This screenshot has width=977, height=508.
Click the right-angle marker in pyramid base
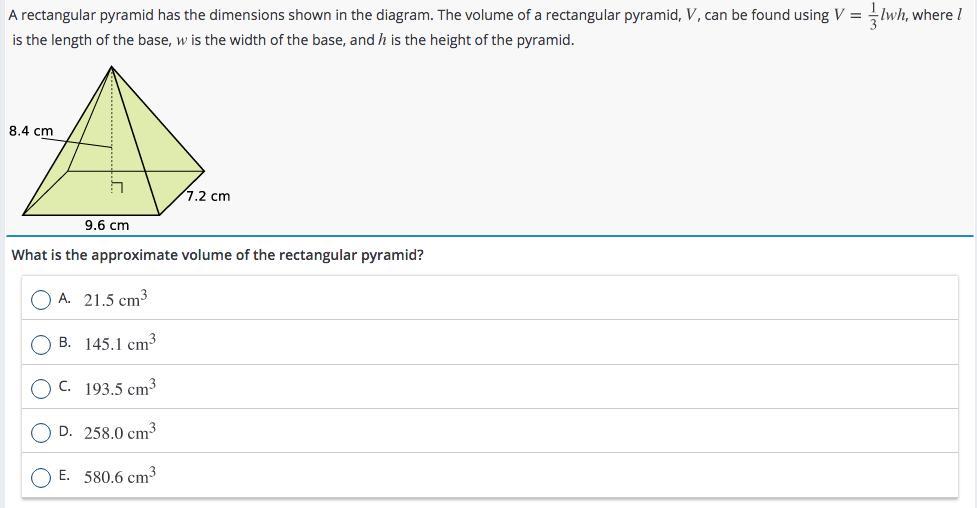tap(117, 187)
